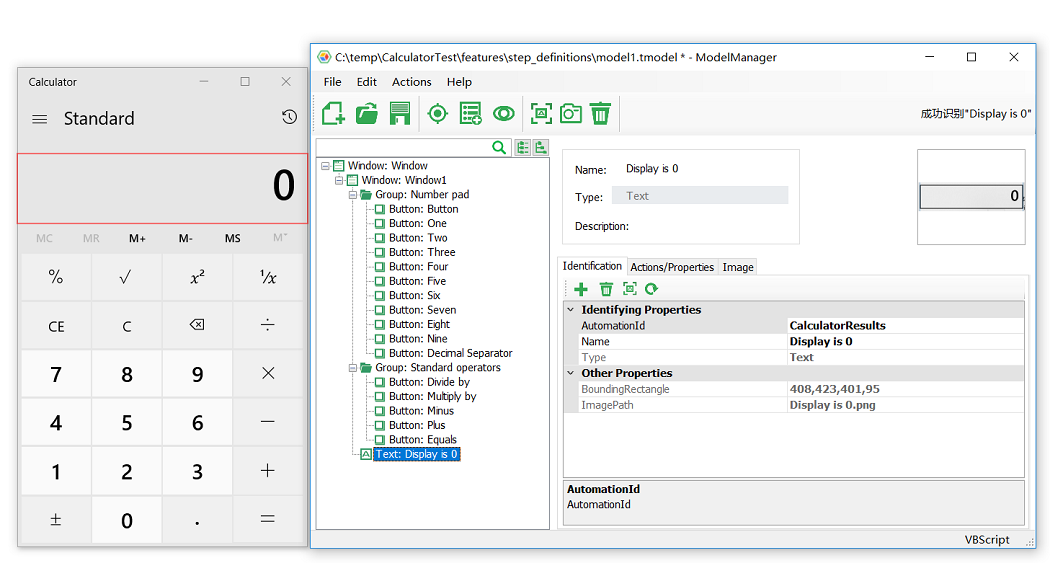Click the refresh icon in Identification toolbar
Viewport: 1050px width, 563px height.
[652, 289]
